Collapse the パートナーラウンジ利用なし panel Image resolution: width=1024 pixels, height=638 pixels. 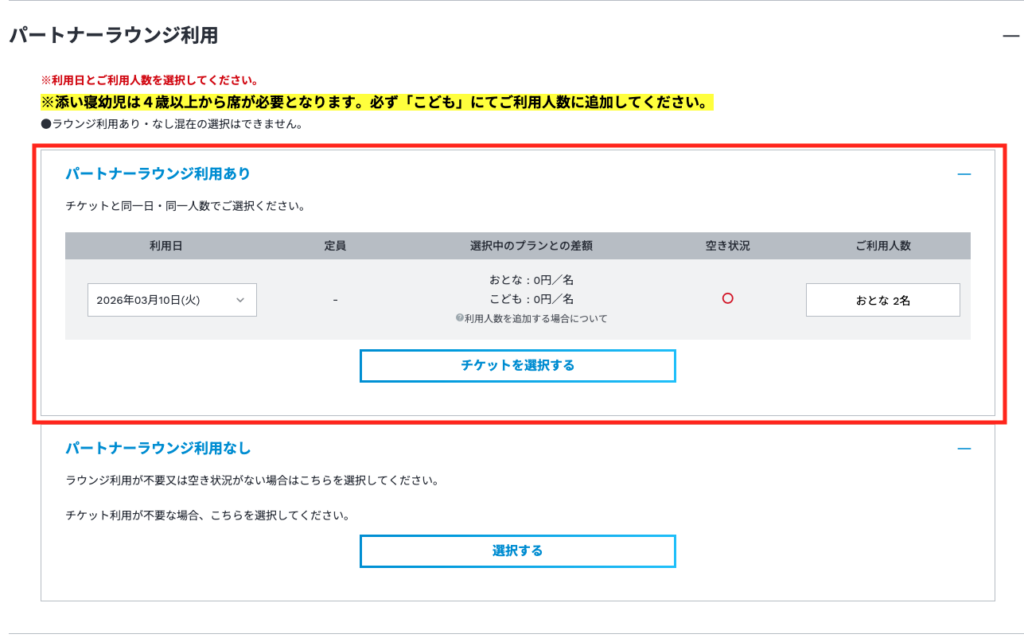[x=963, y=449]
